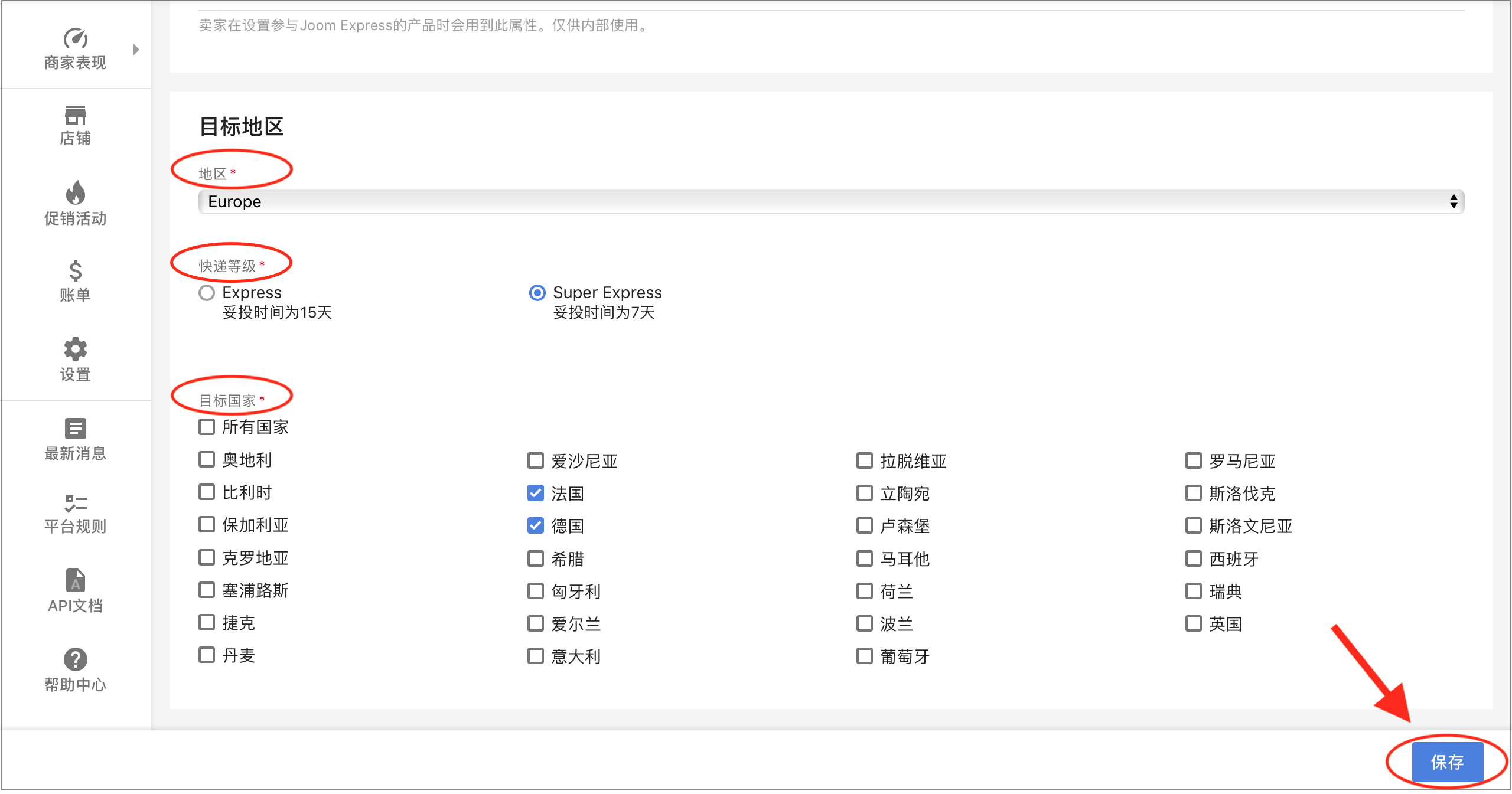The height and width of the screenshot is (794, 1512).
Task: Check the 所有国家 all countries checkbox
Action: (x=206, y=426)
